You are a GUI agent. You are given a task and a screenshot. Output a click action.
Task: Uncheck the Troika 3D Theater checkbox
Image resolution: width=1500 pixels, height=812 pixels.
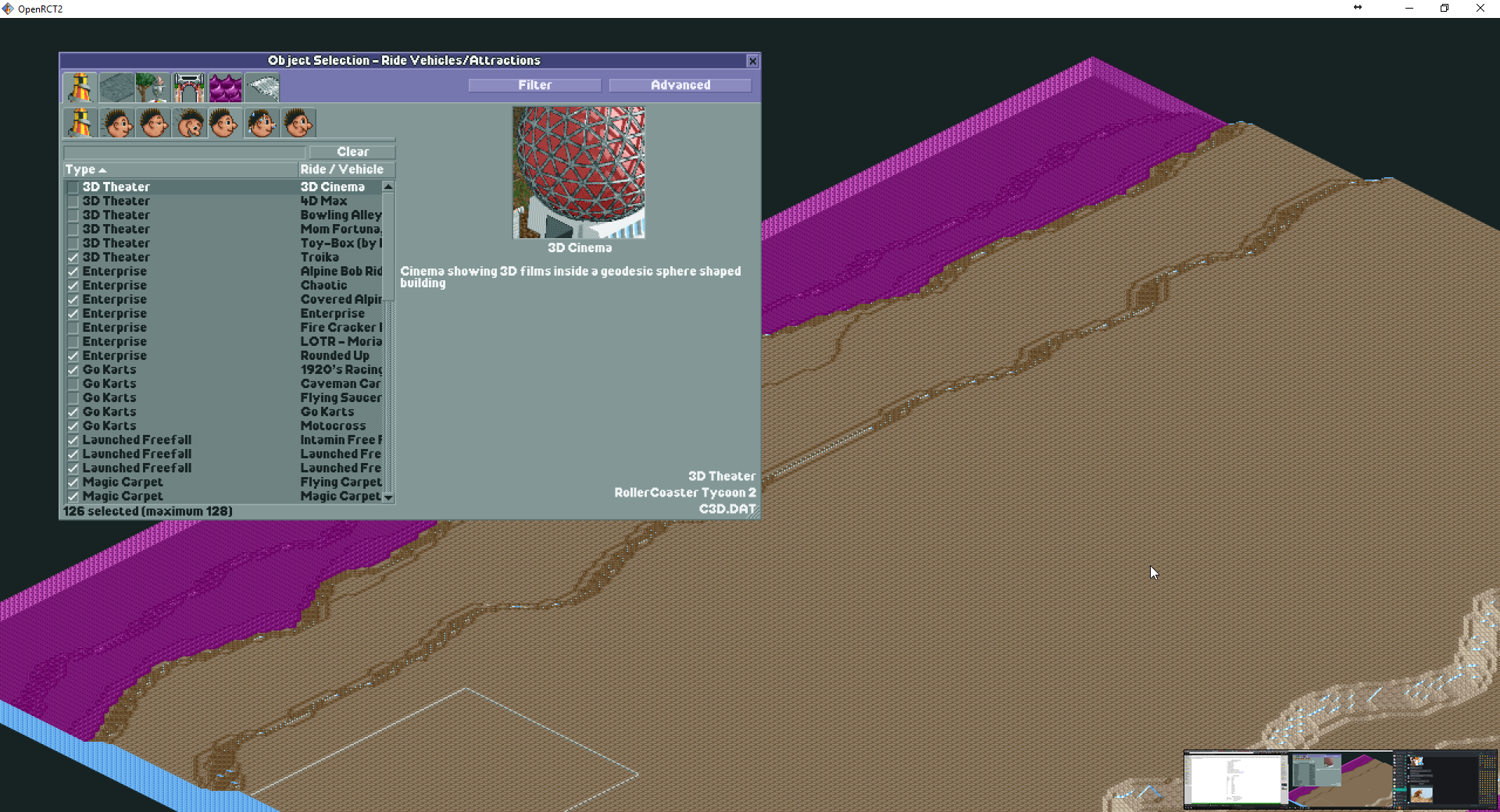point(73,258)
